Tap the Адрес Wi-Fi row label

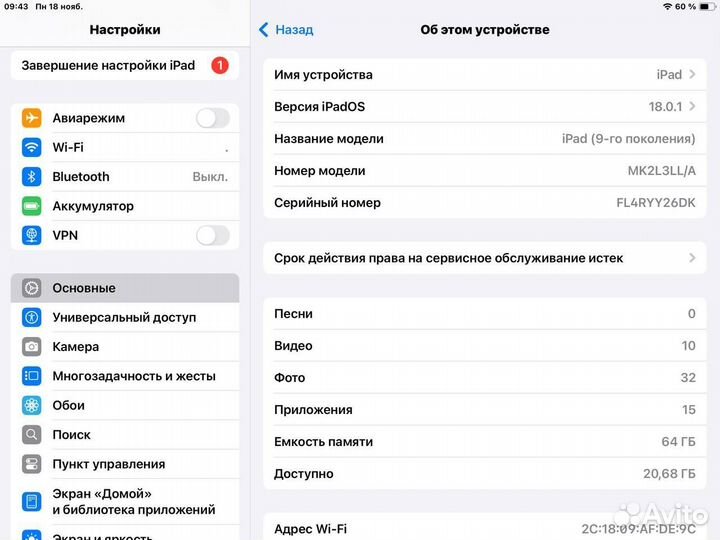pos(310,529)
